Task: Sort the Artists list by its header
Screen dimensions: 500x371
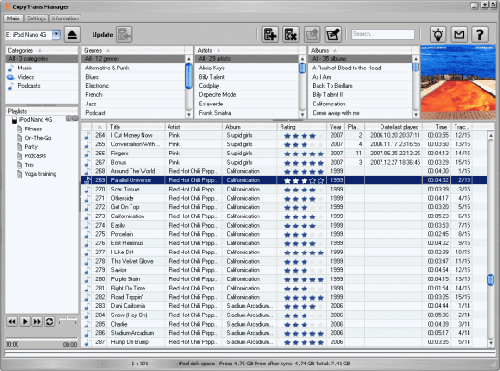Action: 246,50
